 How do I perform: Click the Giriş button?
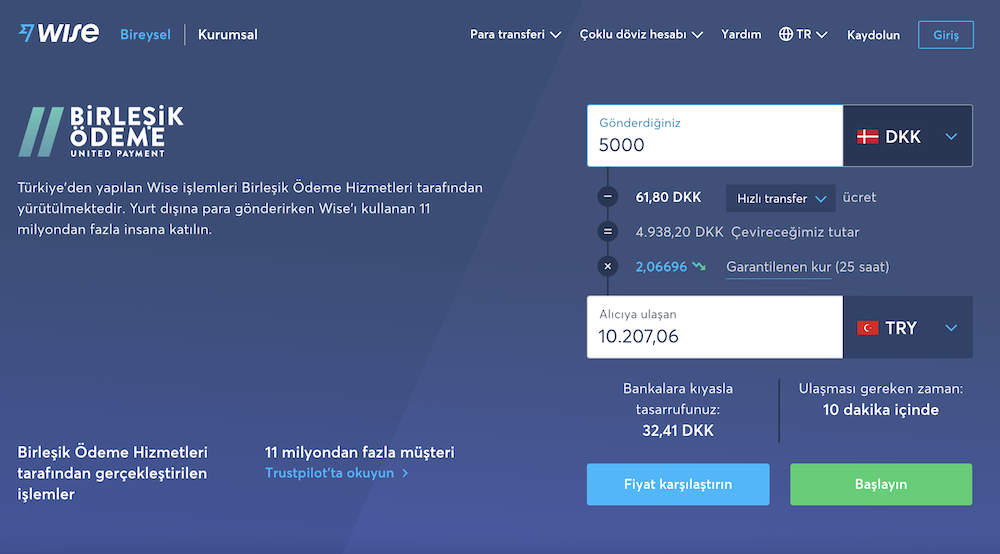point(946,35)
